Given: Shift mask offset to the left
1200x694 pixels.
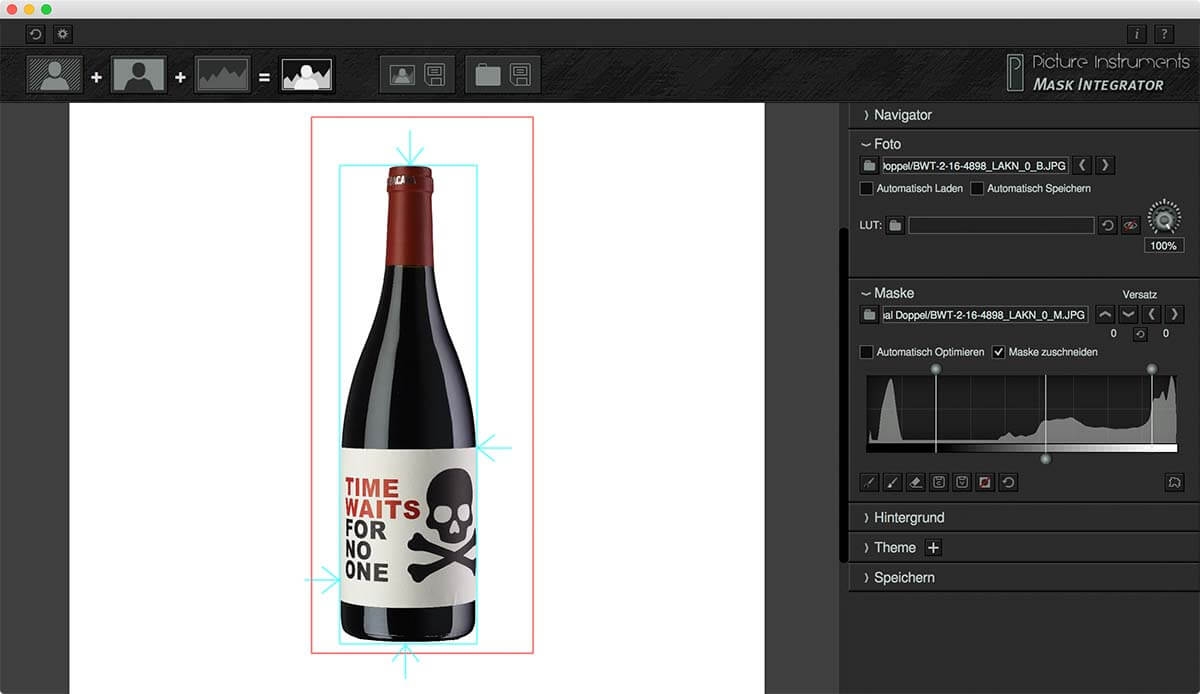Looking at the screenshot, I should point(1152,314).
